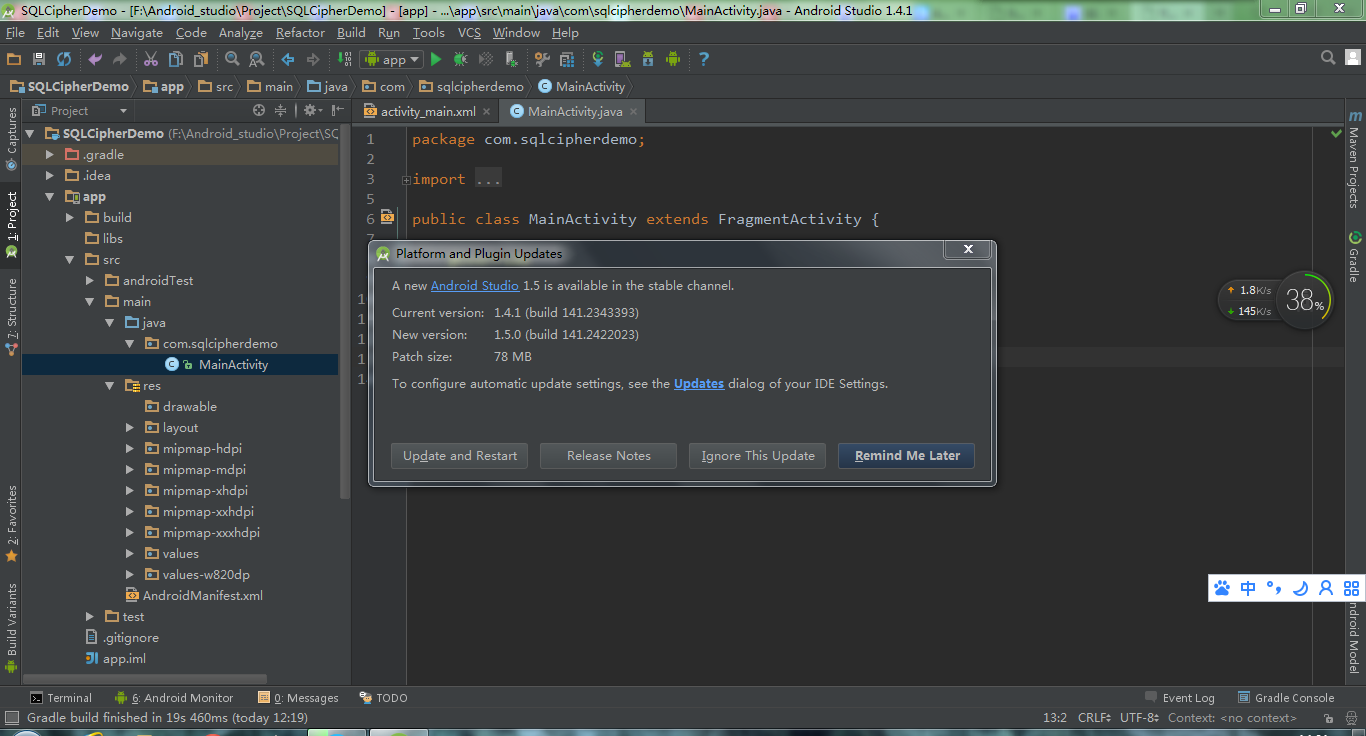Expand the values folder arrow

(130, 553)
